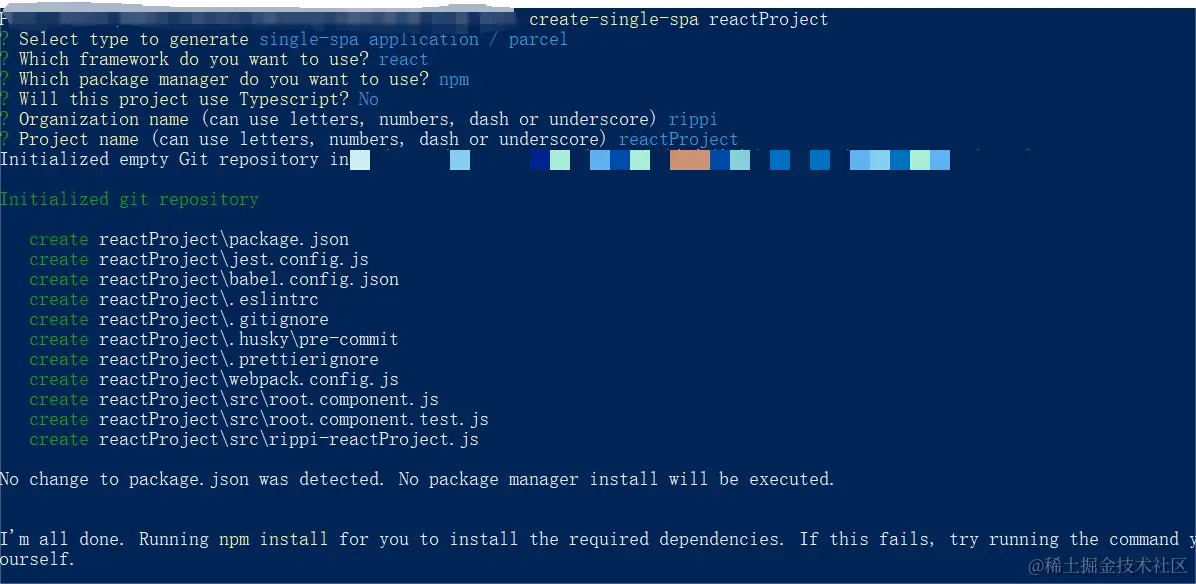This screenshot has width=1196, height=584.
Task: Click the src\rippi-reactProject.js file line
Action: pos(254,439)
